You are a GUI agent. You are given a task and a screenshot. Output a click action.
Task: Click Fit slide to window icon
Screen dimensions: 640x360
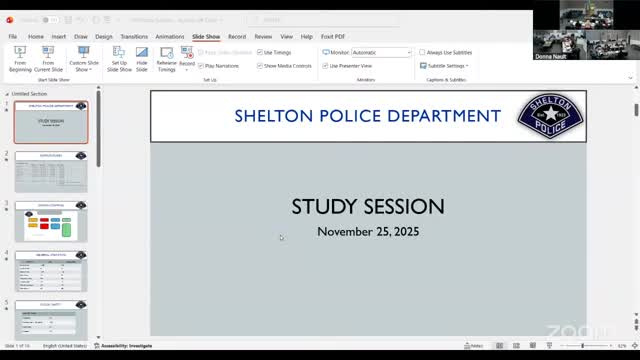point(635,346)
